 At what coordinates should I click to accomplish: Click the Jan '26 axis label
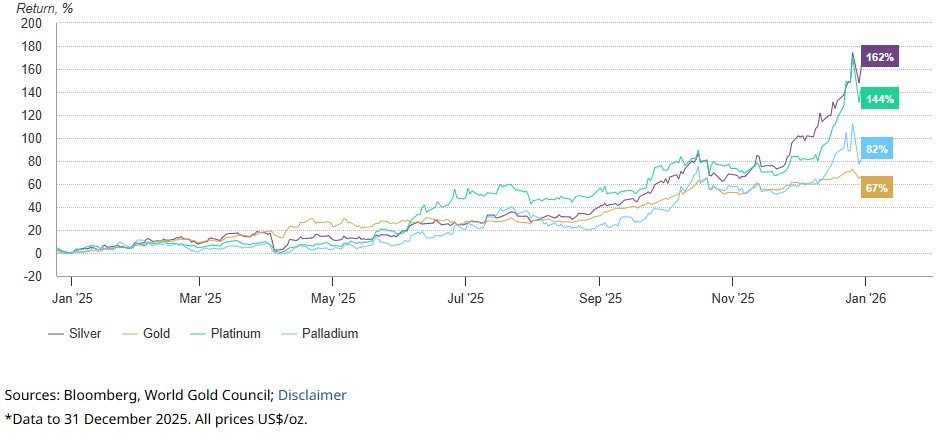864,297
